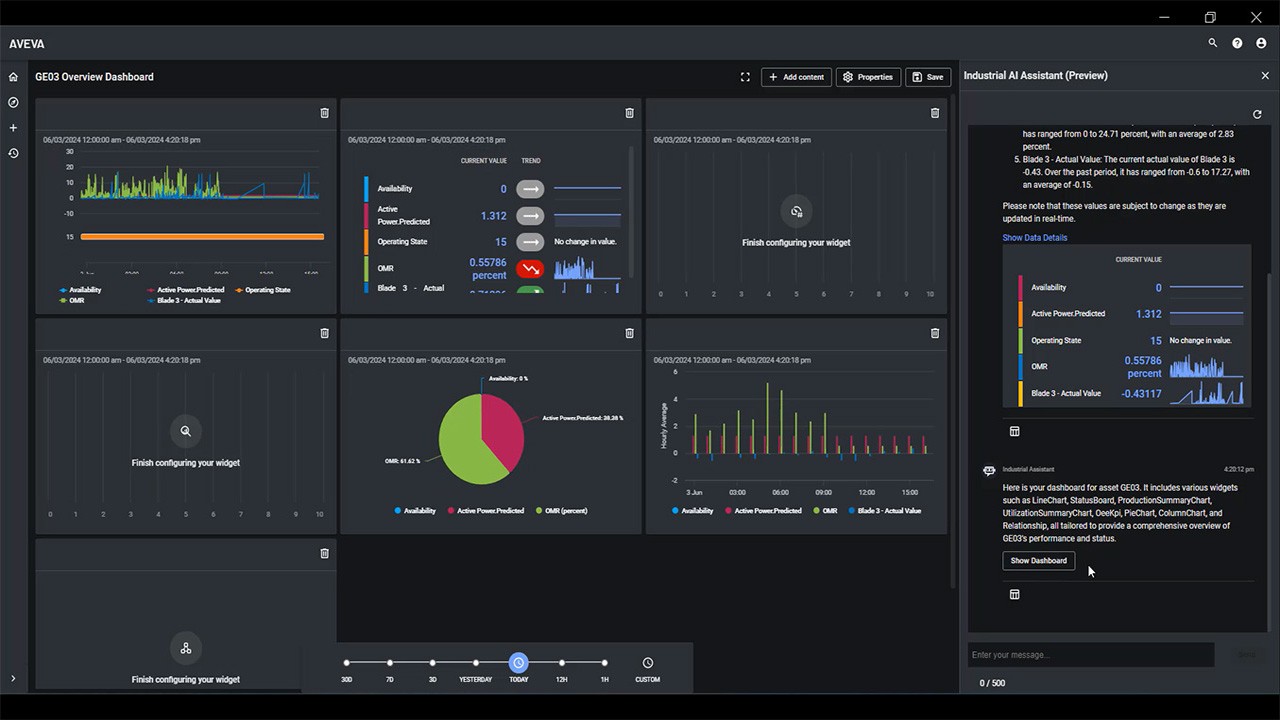Open the Explore compass icon in sidebar
This screenshot has width=1280, height=720.
pyautogui.click(x=13, y=102)
